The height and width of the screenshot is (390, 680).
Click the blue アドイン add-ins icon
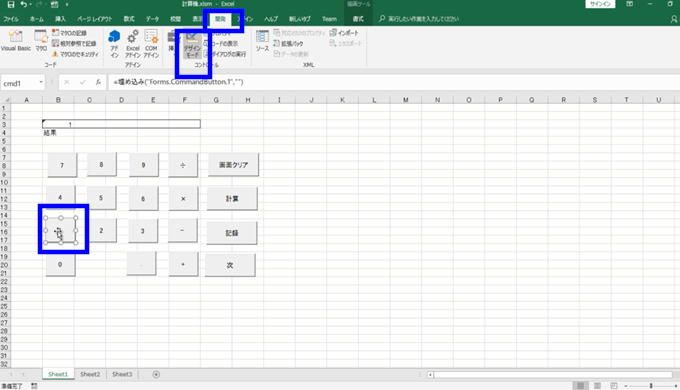tap(114, 43)
